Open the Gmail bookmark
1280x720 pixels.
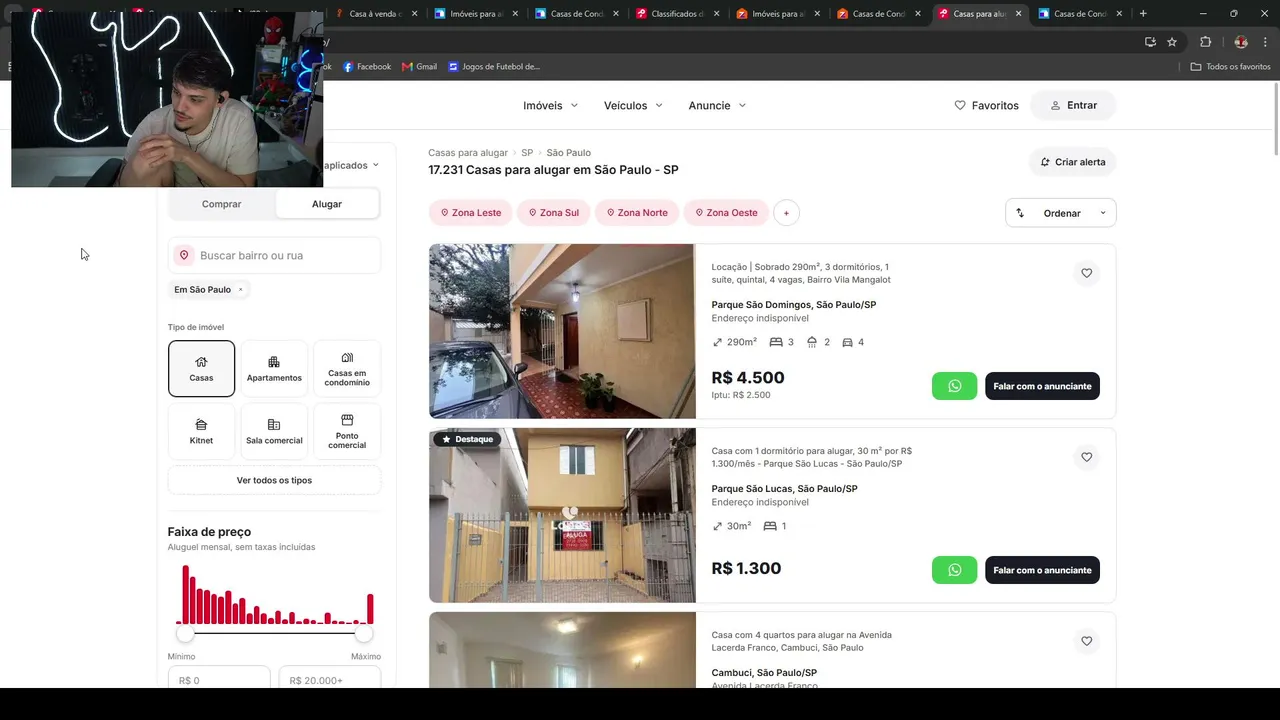coord(420,67)
